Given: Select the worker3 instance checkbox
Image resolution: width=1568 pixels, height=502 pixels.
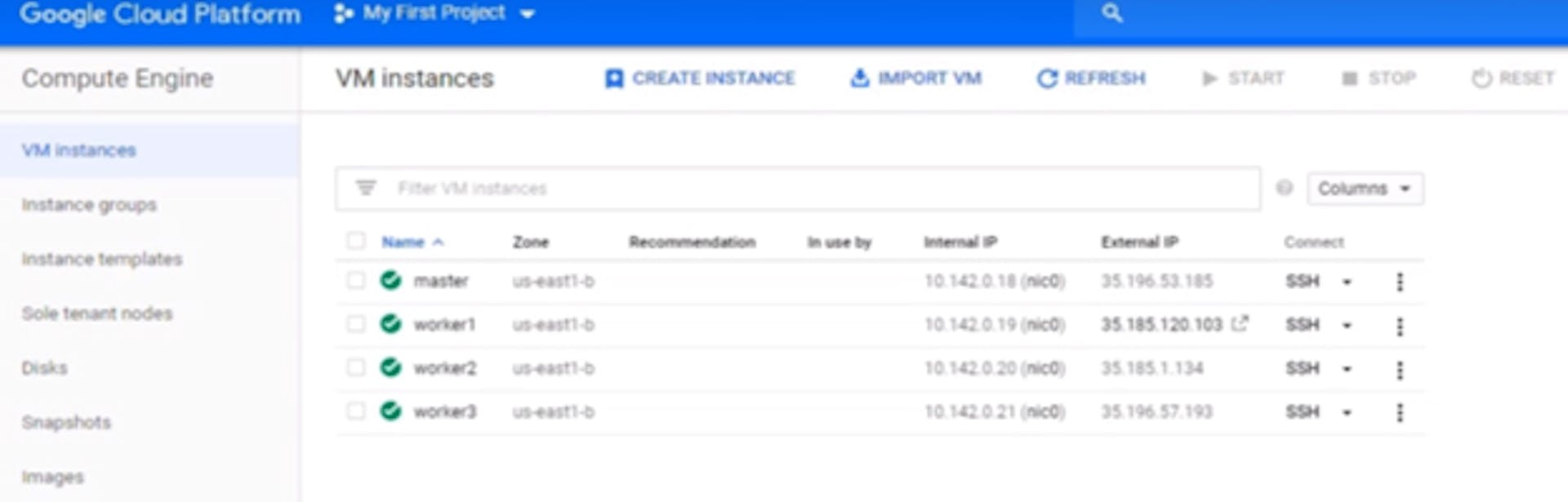Looking at the screenshot, I should tap(355, 411).
